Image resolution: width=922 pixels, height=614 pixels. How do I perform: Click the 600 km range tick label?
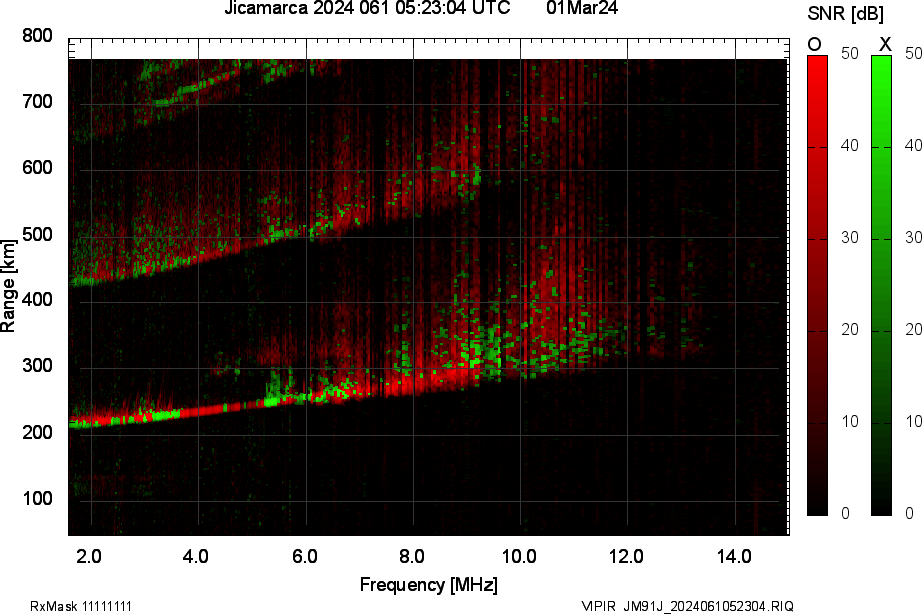click(x=37, y=168)
